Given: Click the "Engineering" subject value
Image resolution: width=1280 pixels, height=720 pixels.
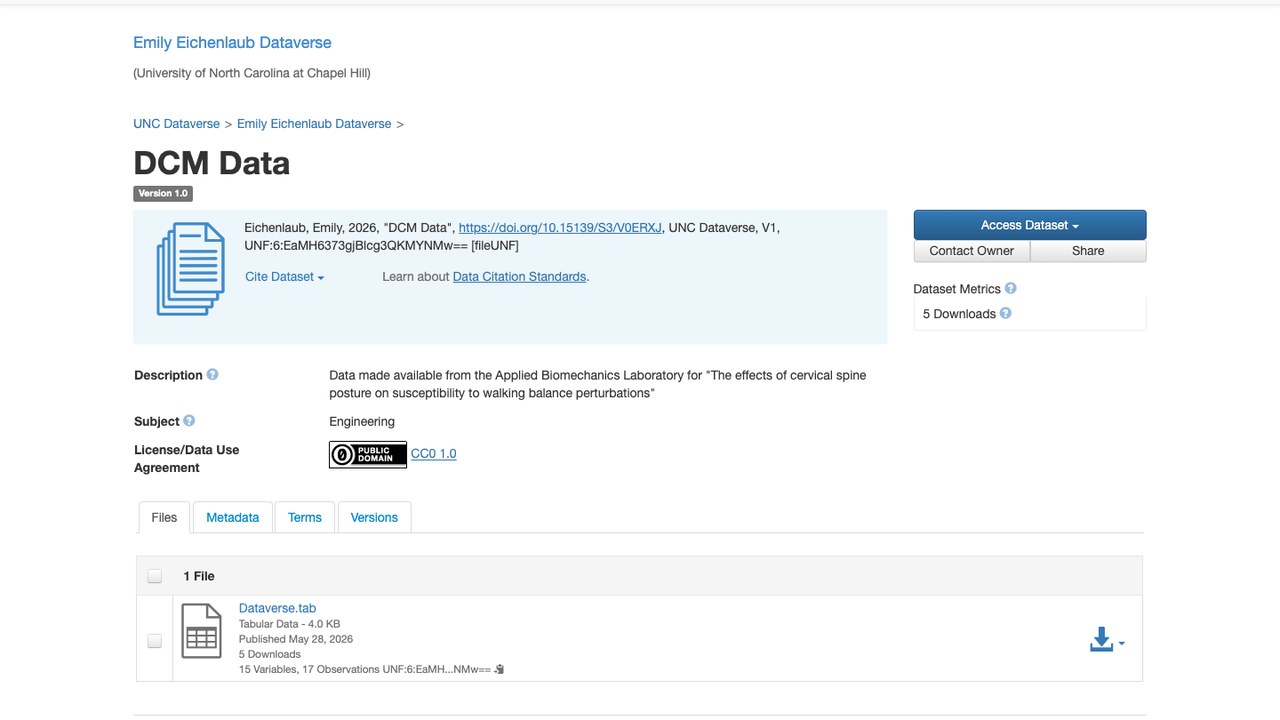Looking at the screenshot, I should coord(362,421).
